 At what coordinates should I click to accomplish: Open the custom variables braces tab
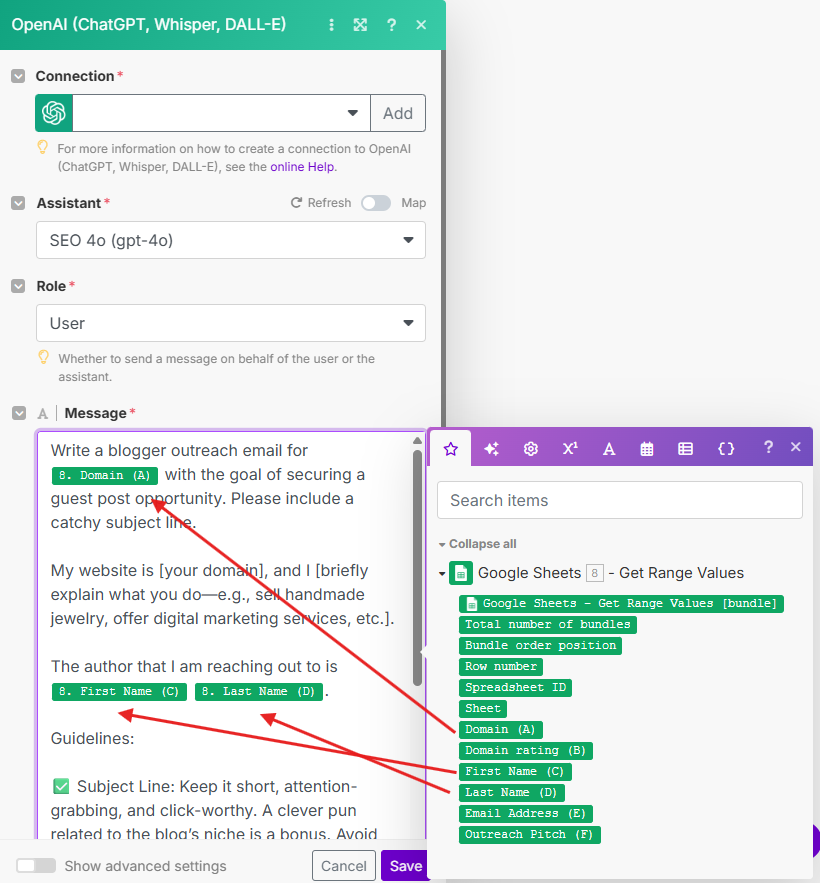click(x=726, y=449)
